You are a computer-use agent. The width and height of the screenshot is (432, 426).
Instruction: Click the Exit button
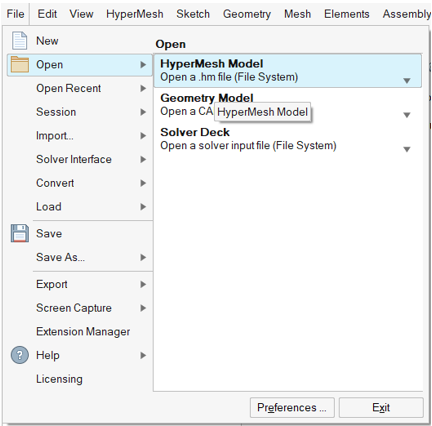(x=381, y=407)
